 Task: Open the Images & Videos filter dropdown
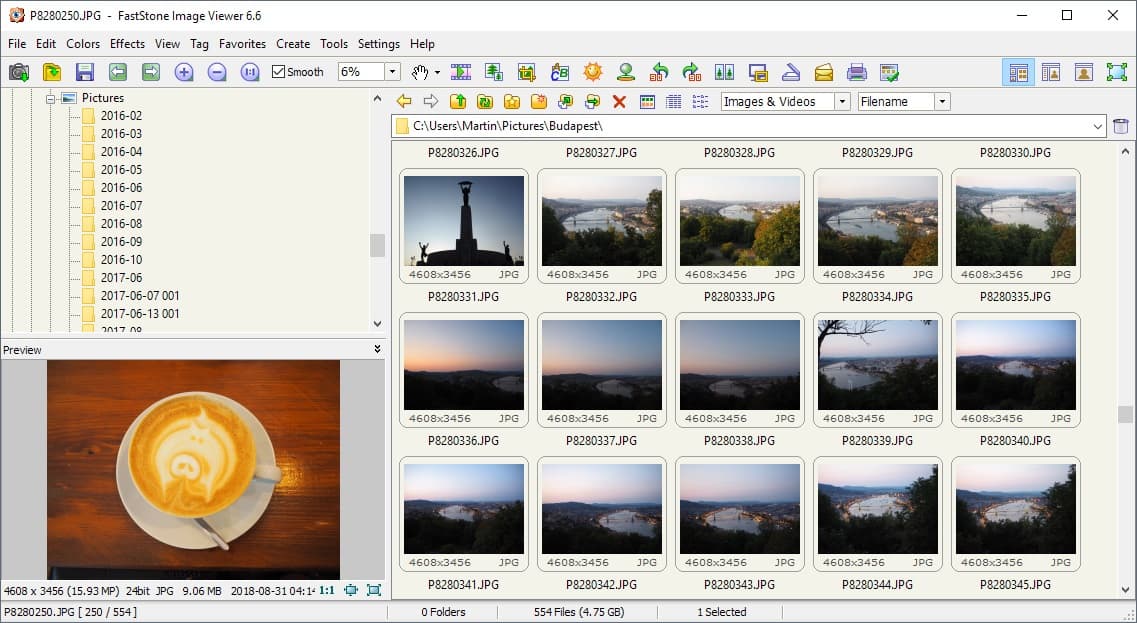[x=845, y=101]
